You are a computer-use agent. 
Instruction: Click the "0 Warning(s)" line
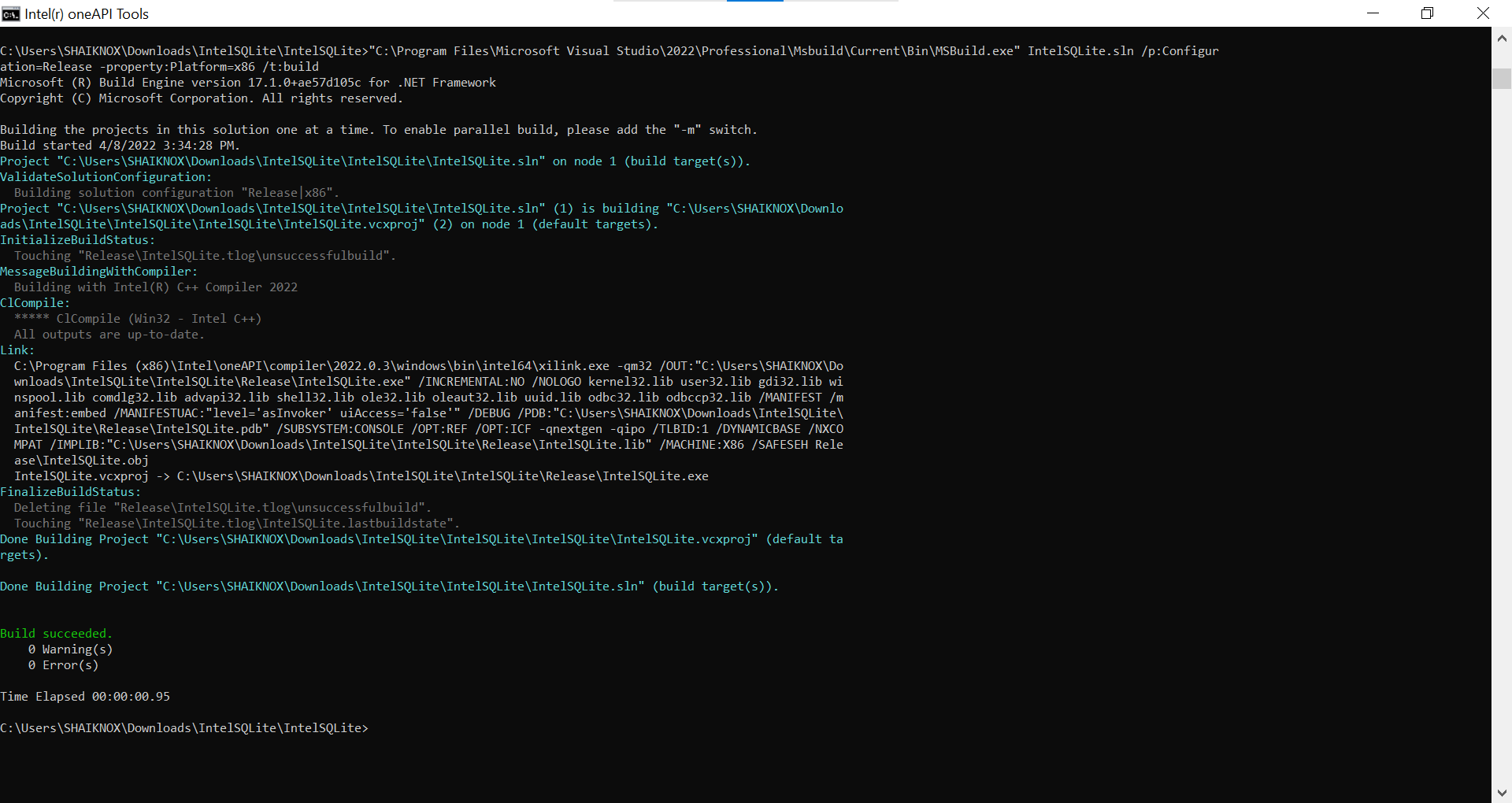point(70,649)
